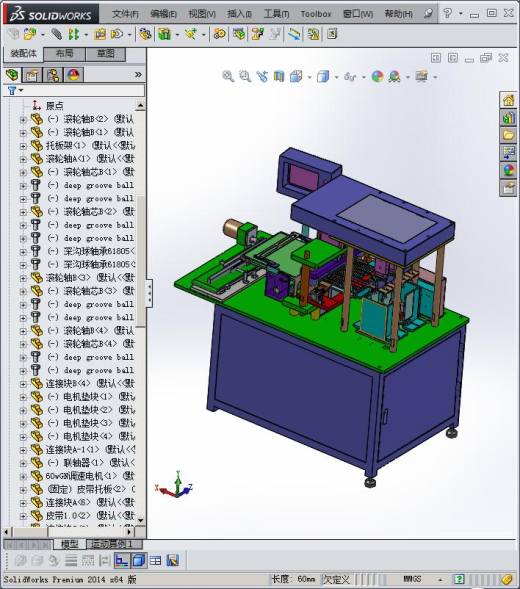Viewport: 520px width, 589px height.
Task: Click the Exploded View icon
Action: [258, 34]
